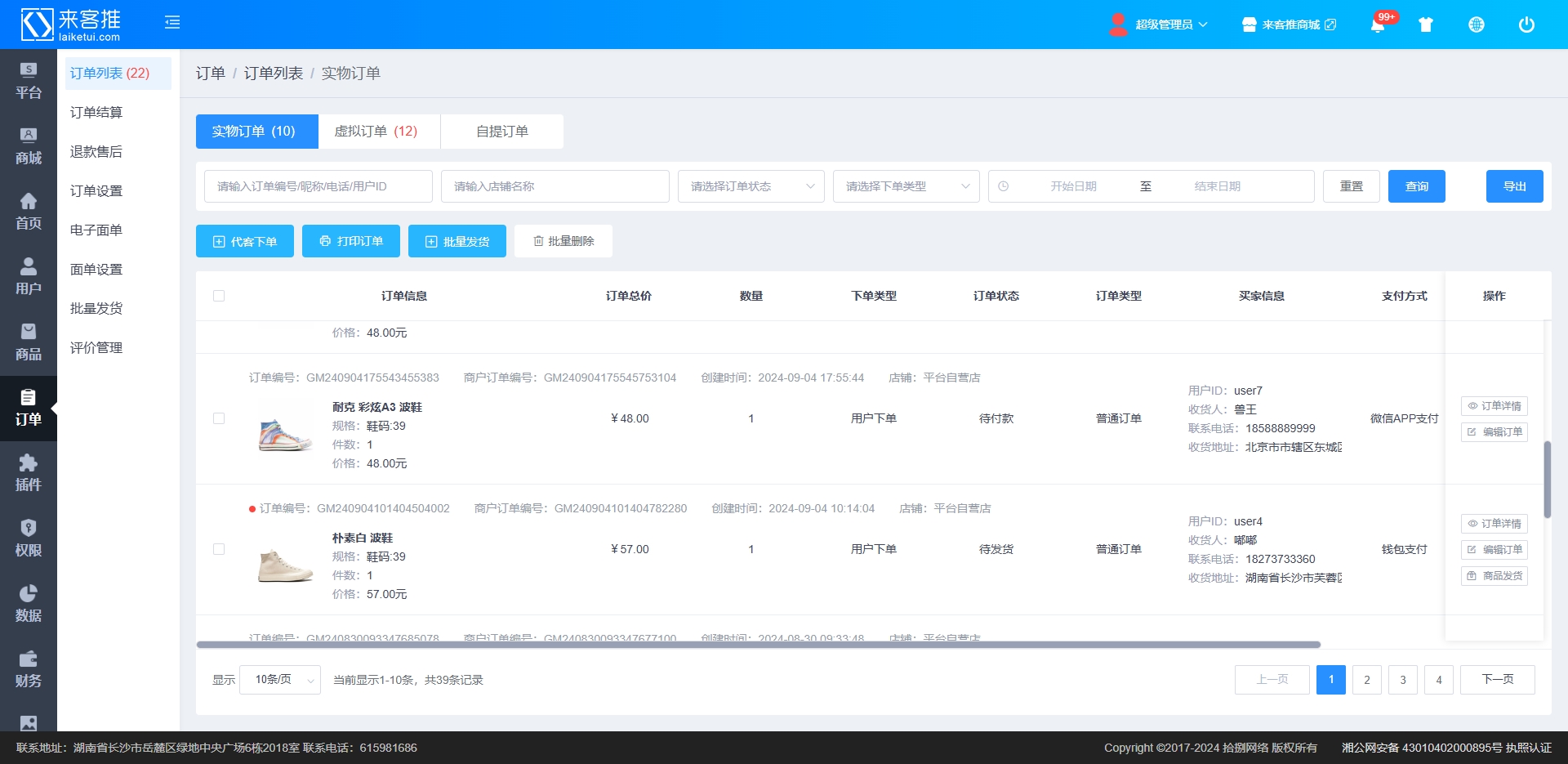This screenshot has height=764, width=1568.
Task: Collapse the sidebar with the hamburger menu icon
Action: tap(172, 23)
